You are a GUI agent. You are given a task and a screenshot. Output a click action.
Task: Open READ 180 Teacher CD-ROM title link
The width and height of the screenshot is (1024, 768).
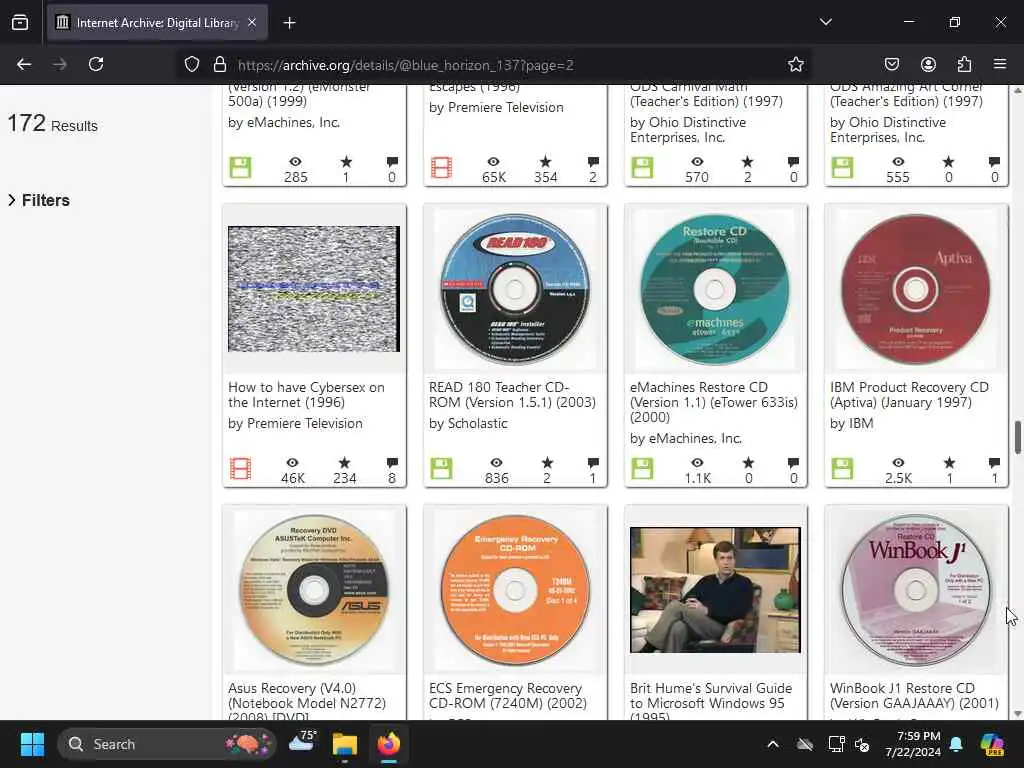point(512,394)
